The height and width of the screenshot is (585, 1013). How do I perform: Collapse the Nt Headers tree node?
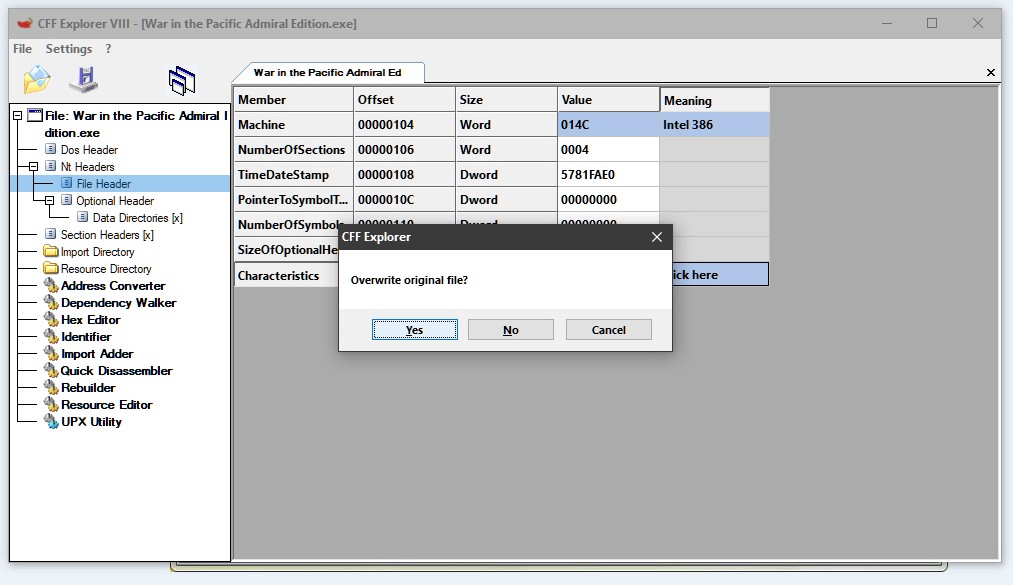[33, 167]
